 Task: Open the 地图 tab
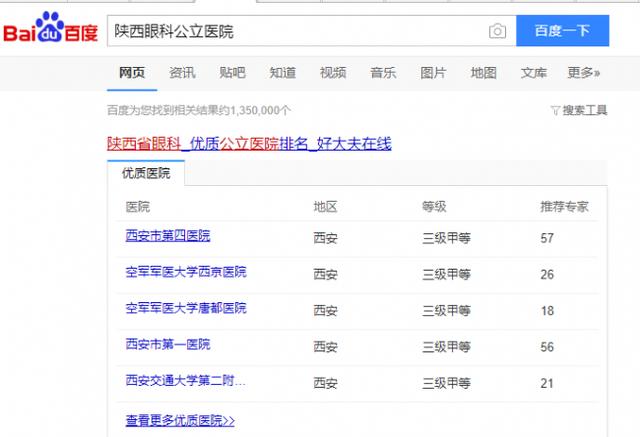coord(483,73)
